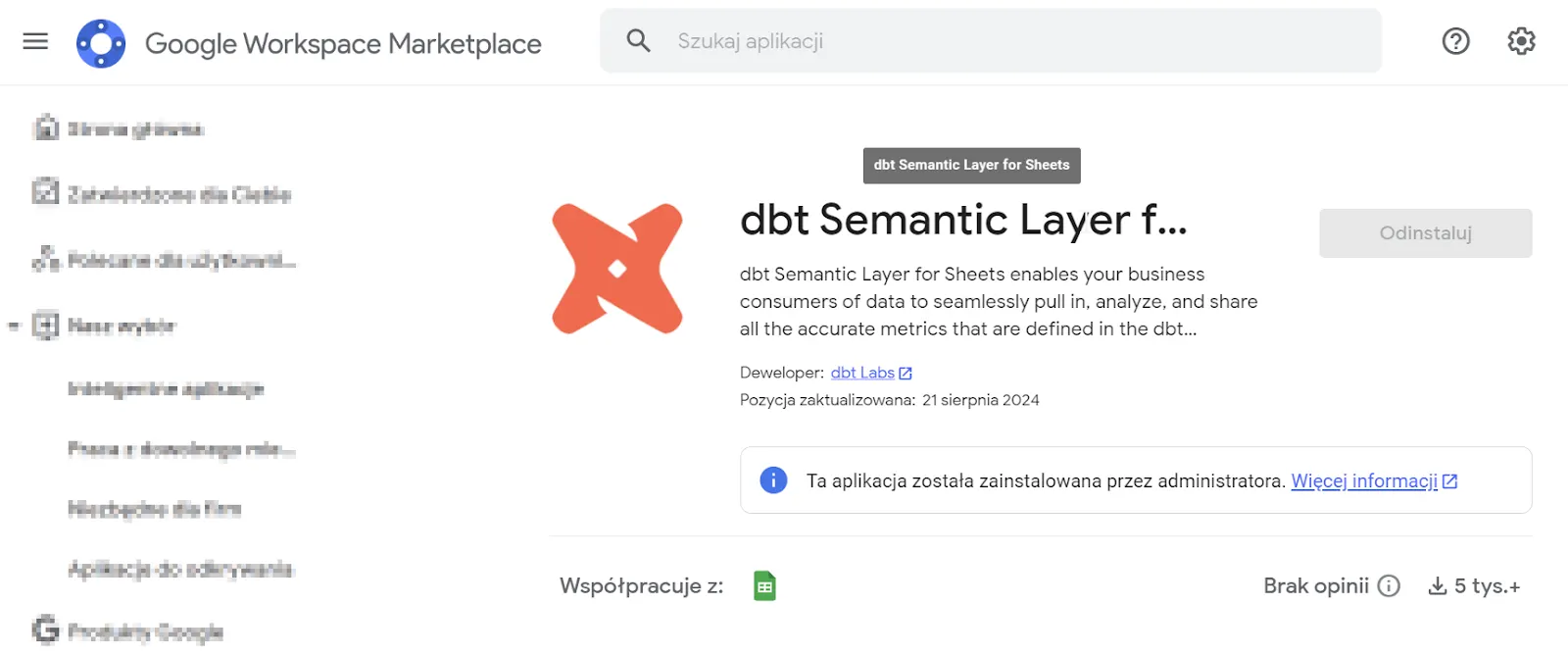Go to 'Strona główna' in sidebar
Viewport: 1568px width, 655px height.
(134, 128)
